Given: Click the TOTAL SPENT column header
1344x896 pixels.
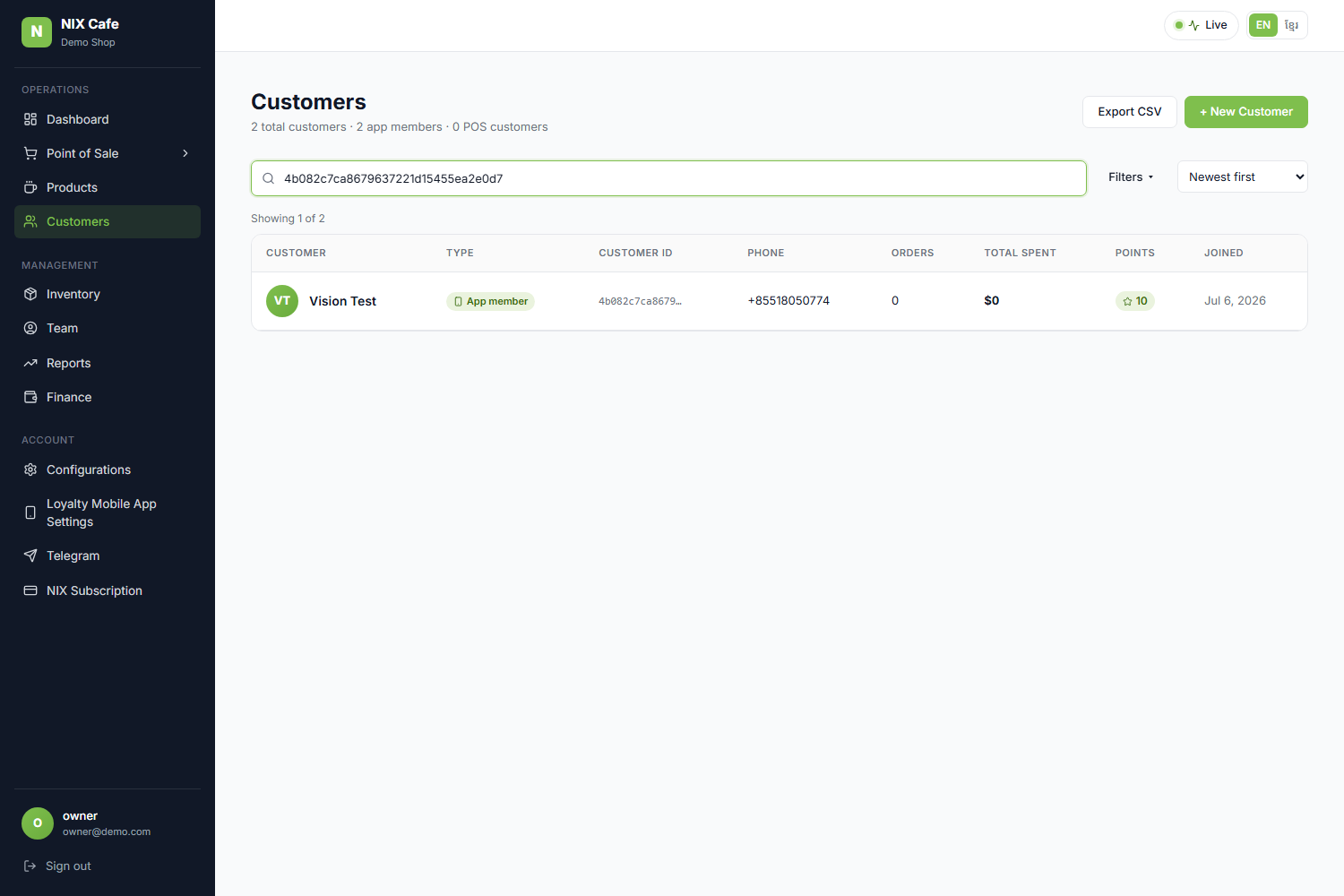Looking at the screenshot, I should 1020,254.
